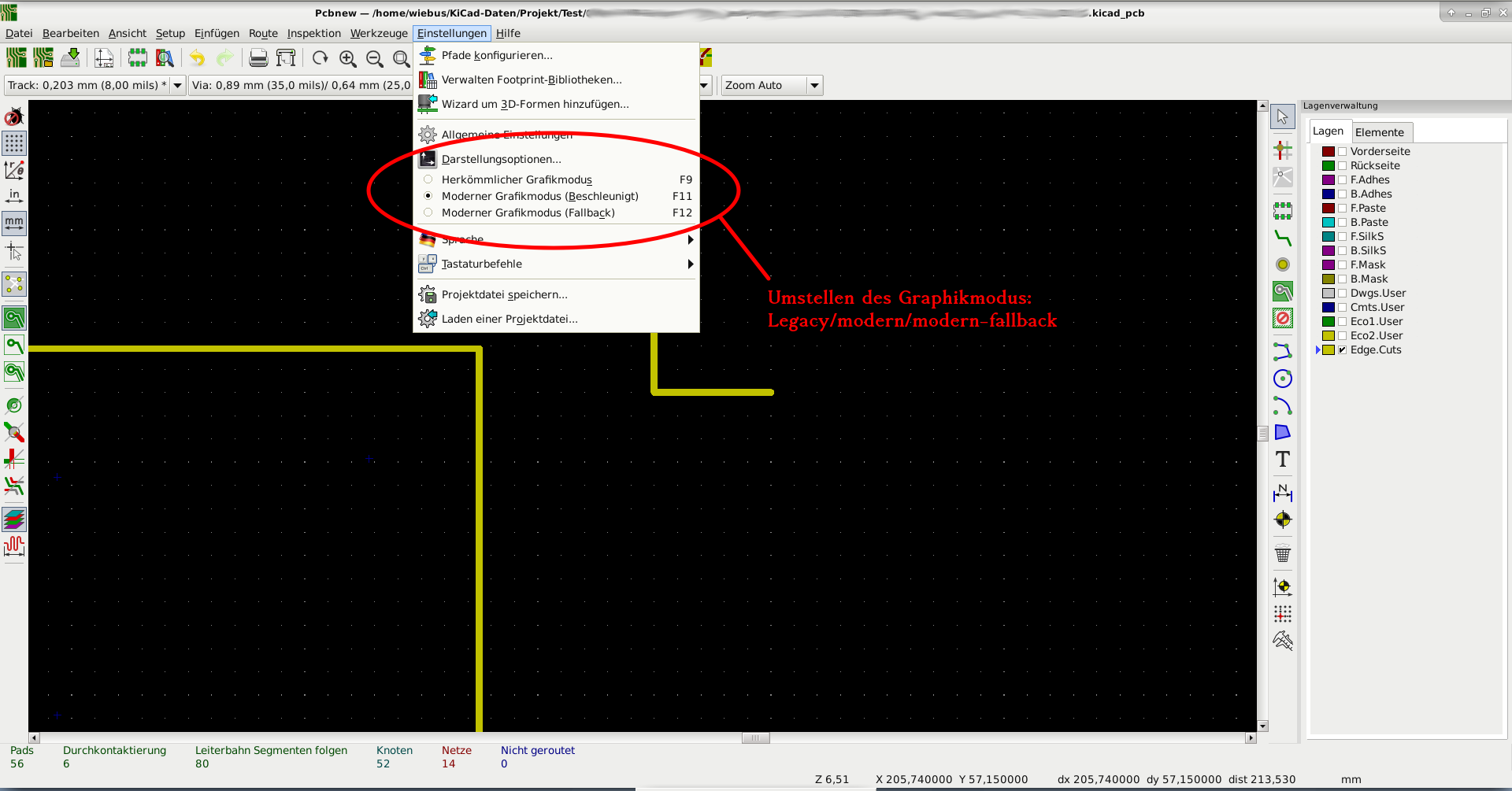
Task: Click vertical scrollbar up arrow
Action: [1263, 105]
